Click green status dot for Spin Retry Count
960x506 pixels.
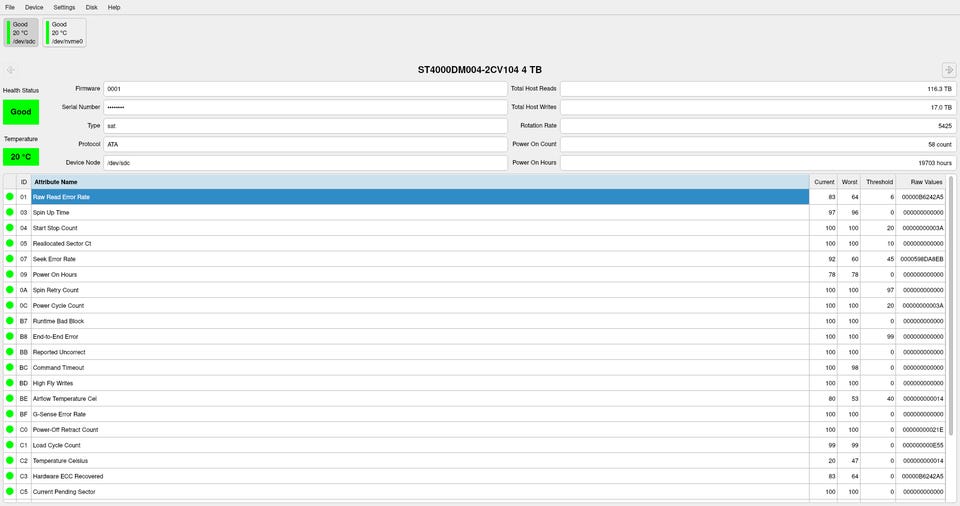10,290
